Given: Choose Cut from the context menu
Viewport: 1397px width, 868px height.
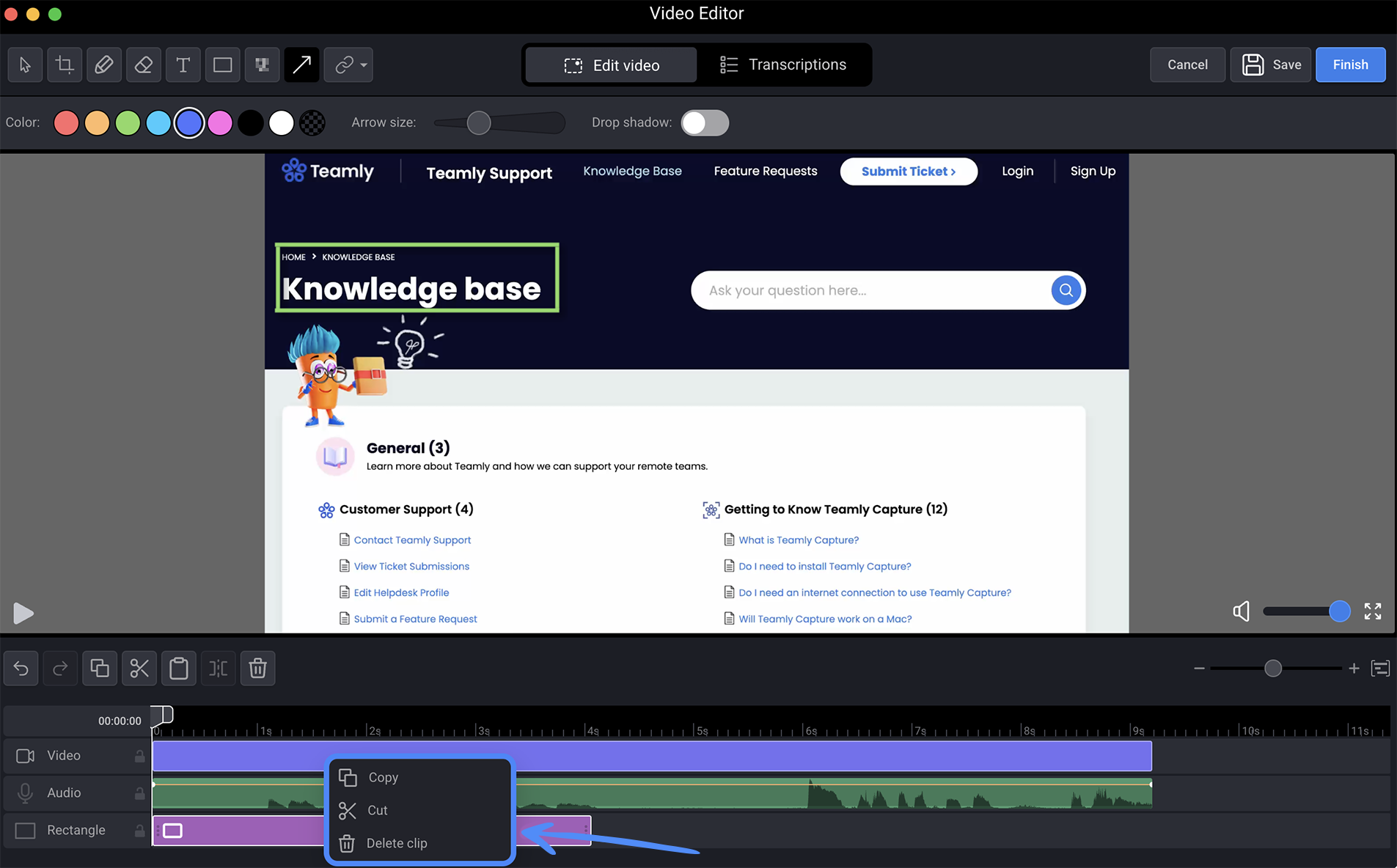Looking at the screenshot, I should click(419, 811).
